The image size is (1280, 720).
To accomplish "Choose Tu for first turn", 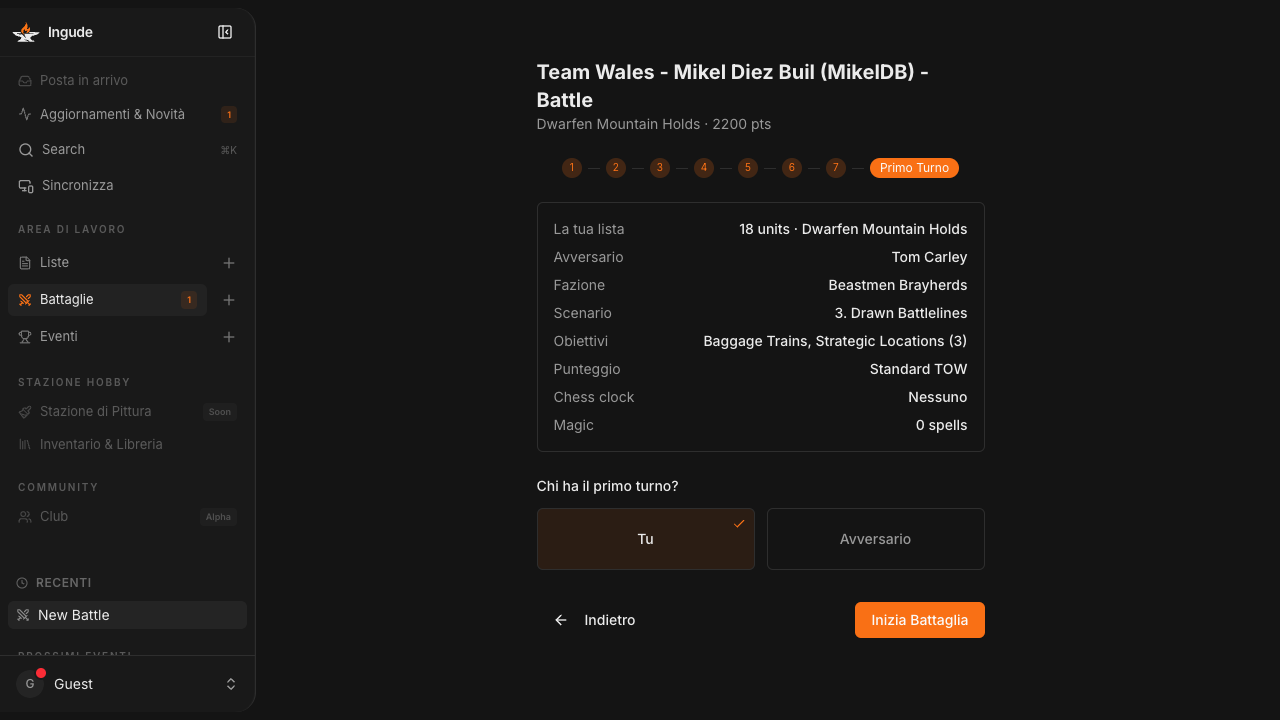I will point(646,539).
